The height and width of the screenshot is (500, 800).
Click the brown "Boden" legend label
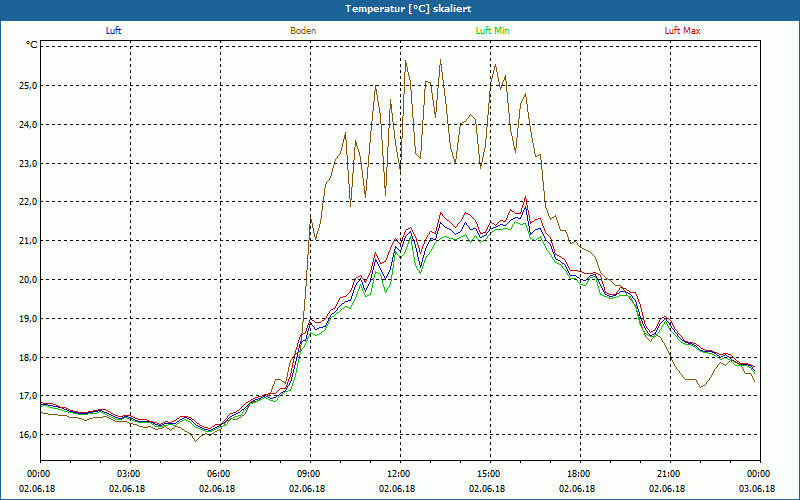pos(303,31)
